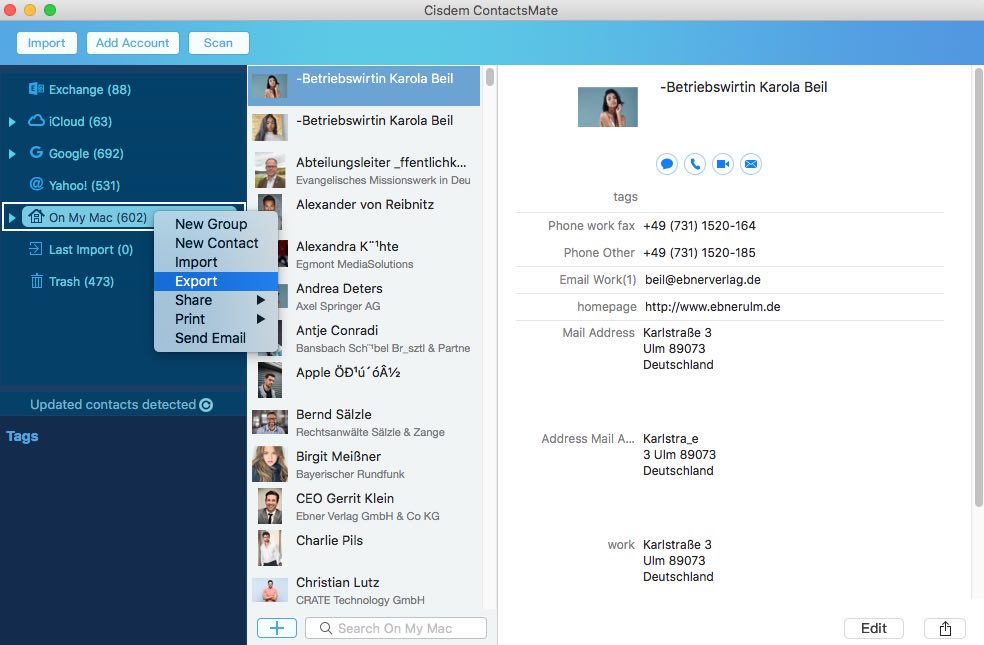Click the magnifier icon in the search field
The width and height of the screenshot is (984, 645).
326,628
